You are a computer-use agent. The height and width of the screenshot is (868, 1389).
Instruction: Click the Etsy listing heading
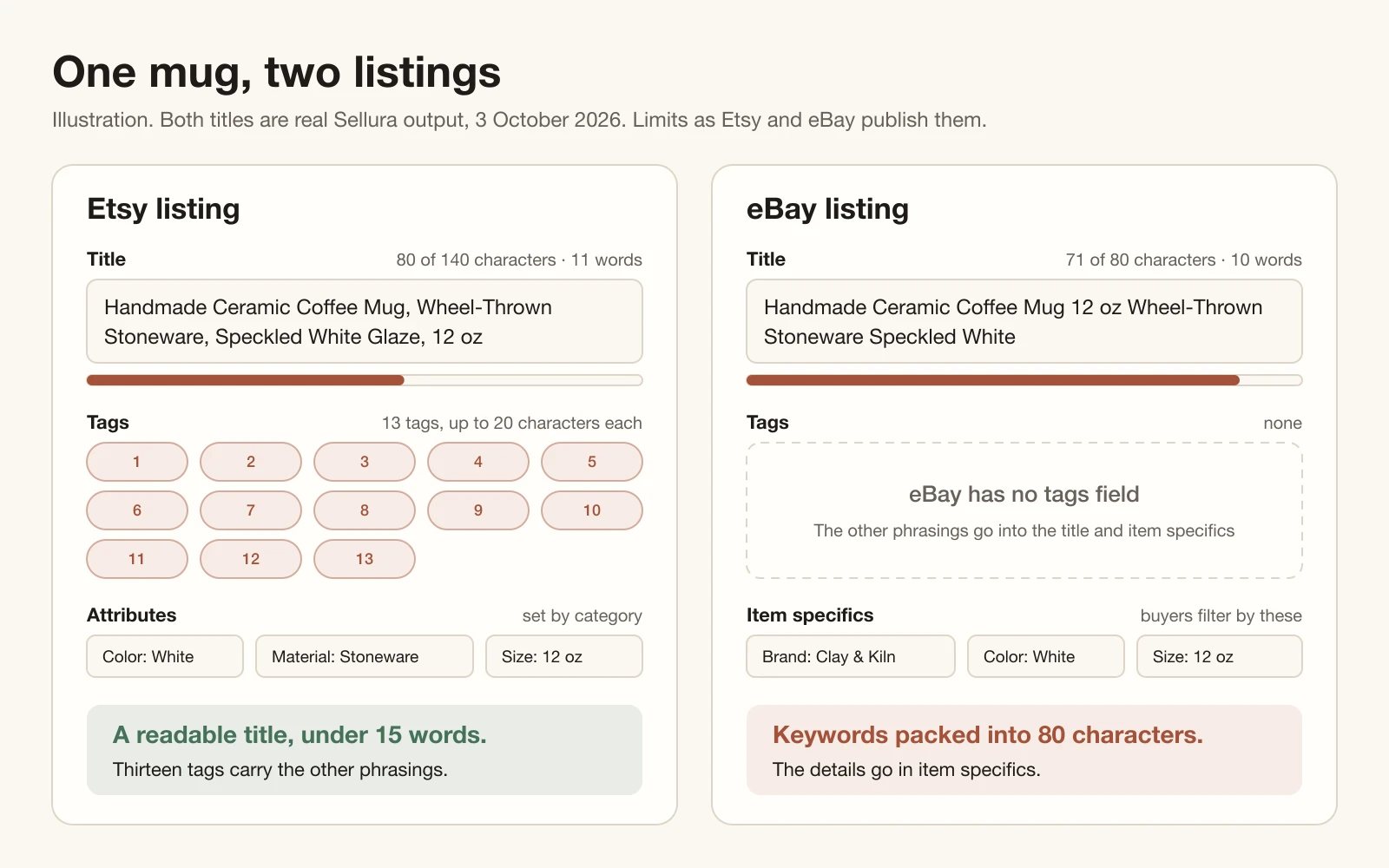[x=163, y=209]
